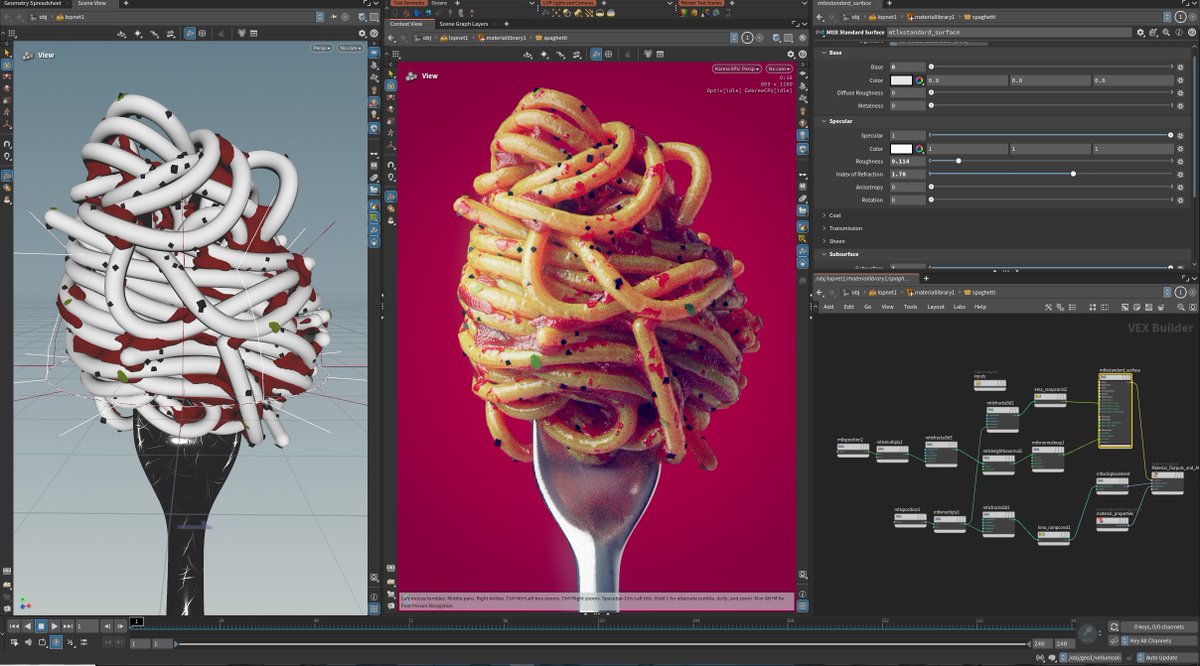Open the Labs menu in network editor
Viewport: 1200px width, 666px height.
coord(959,307)
